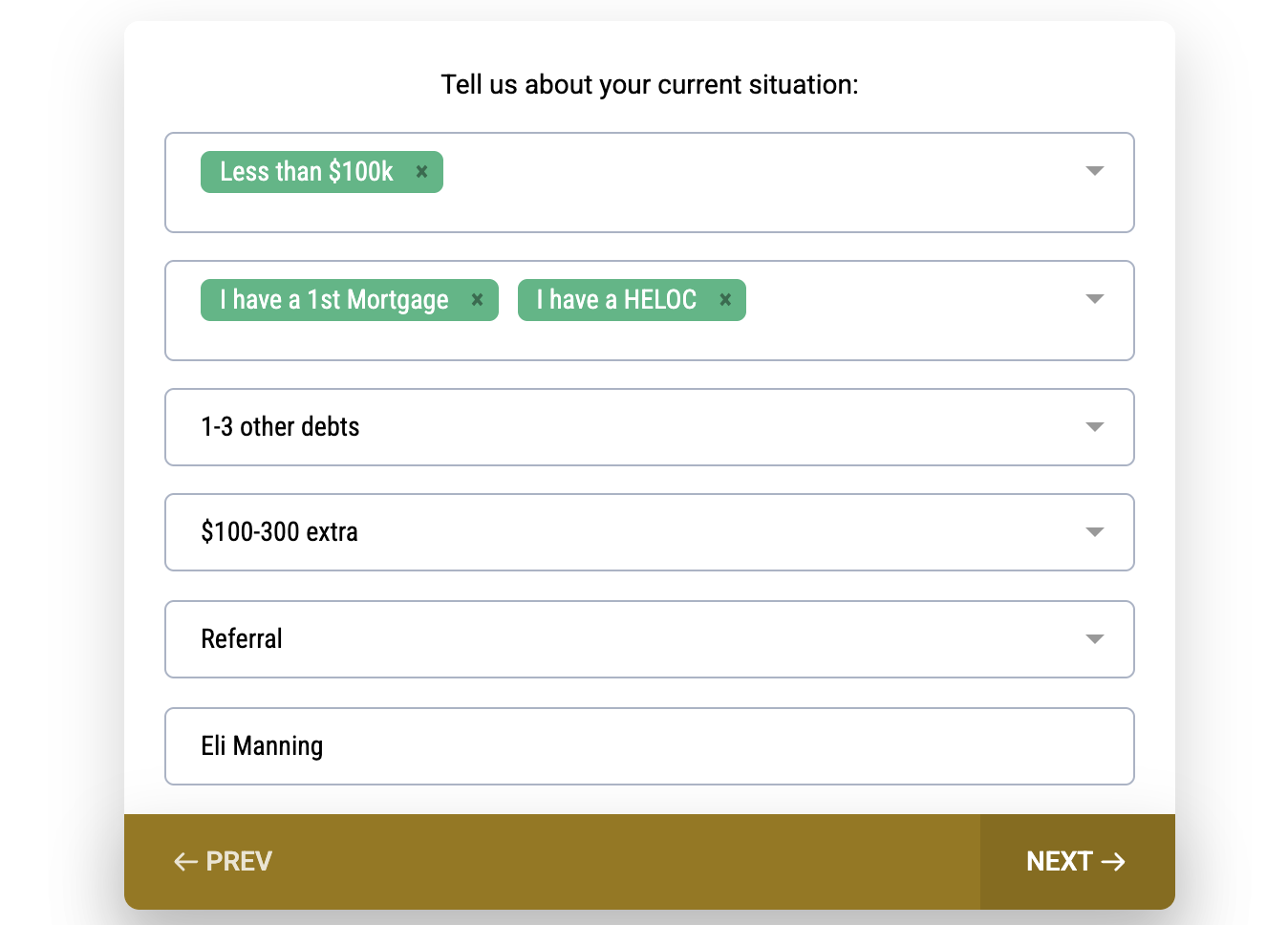
Task: Click the right arrow icon beside NEXT
Action: [x=1113, y=862]
